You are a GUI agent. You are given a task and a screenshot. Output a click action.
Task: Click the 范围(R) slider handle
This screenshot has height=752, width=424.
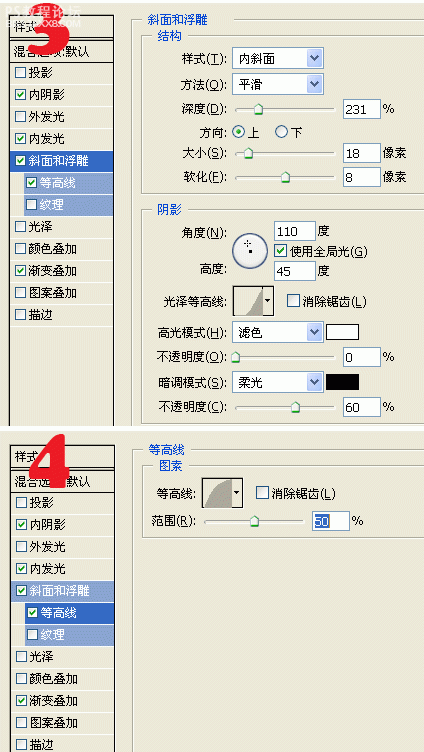[x=254, y=521]
